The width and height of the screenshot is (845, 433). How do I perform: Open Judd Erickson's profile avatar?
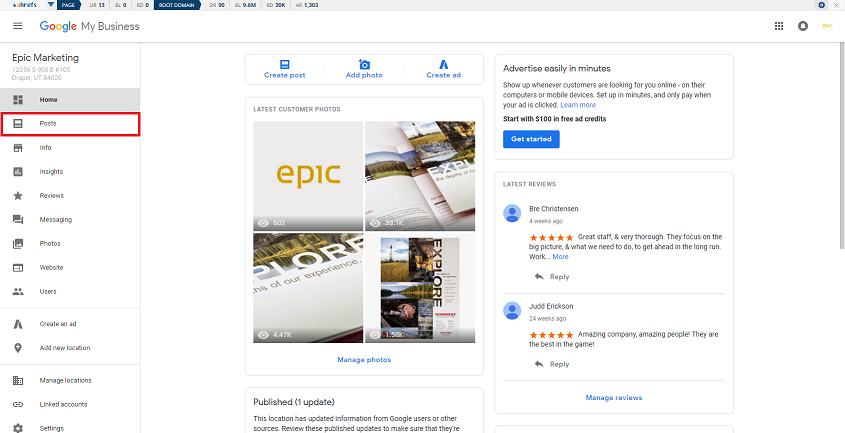[x=512, y=311]
